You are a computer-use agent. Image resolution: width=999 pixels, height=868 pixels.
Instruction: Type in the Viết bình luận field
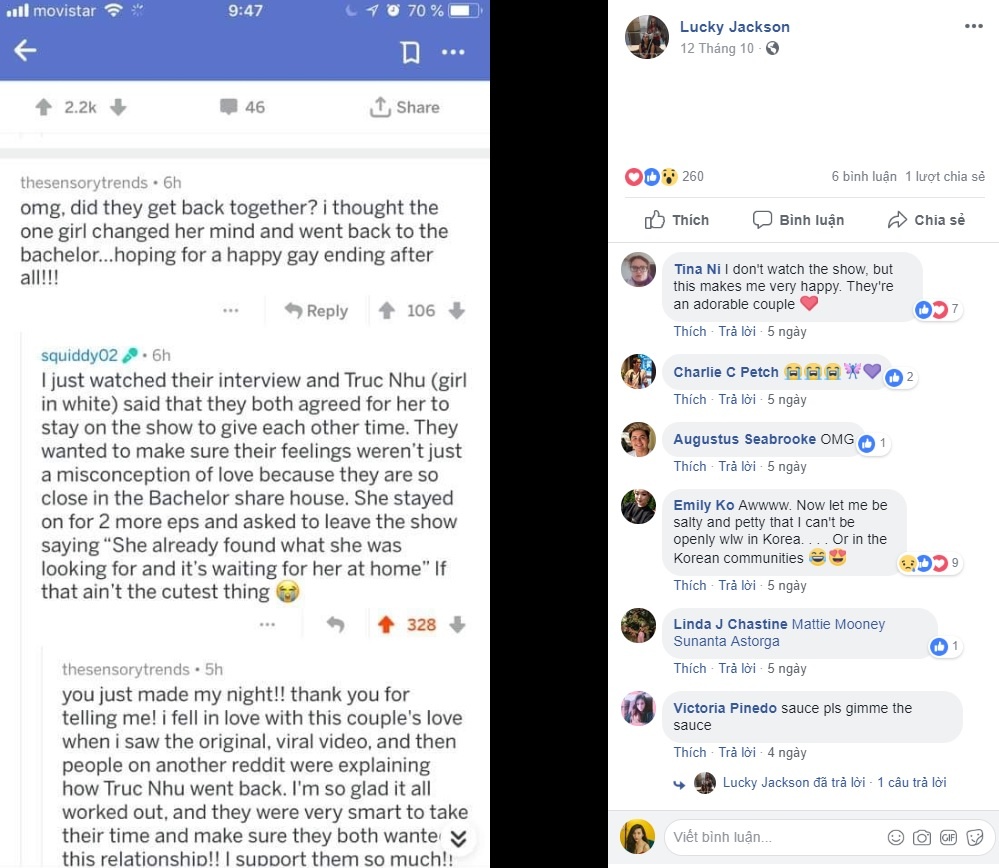(770, 837)
